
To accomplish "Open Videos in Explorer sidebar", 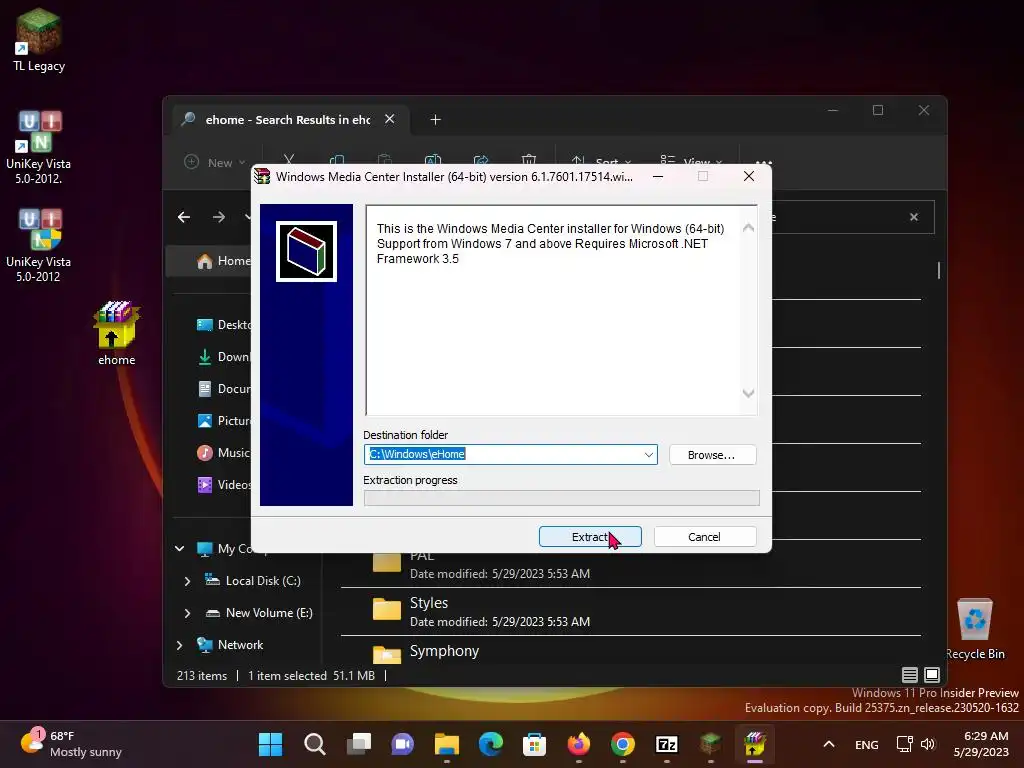I will [x=223, y=485].
